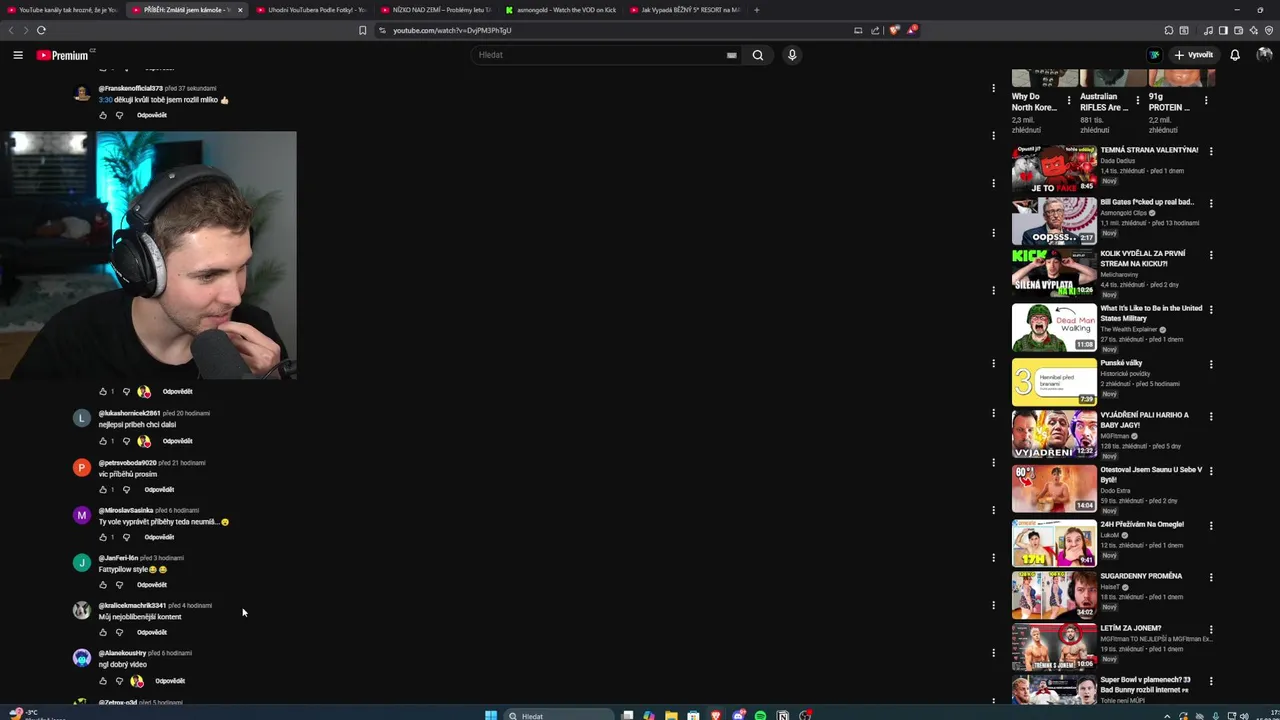
Task: Open more options for TEMNÁ STRANA VALENTÝNA video
Action: pyautogui.click(x=1211, y=151)
